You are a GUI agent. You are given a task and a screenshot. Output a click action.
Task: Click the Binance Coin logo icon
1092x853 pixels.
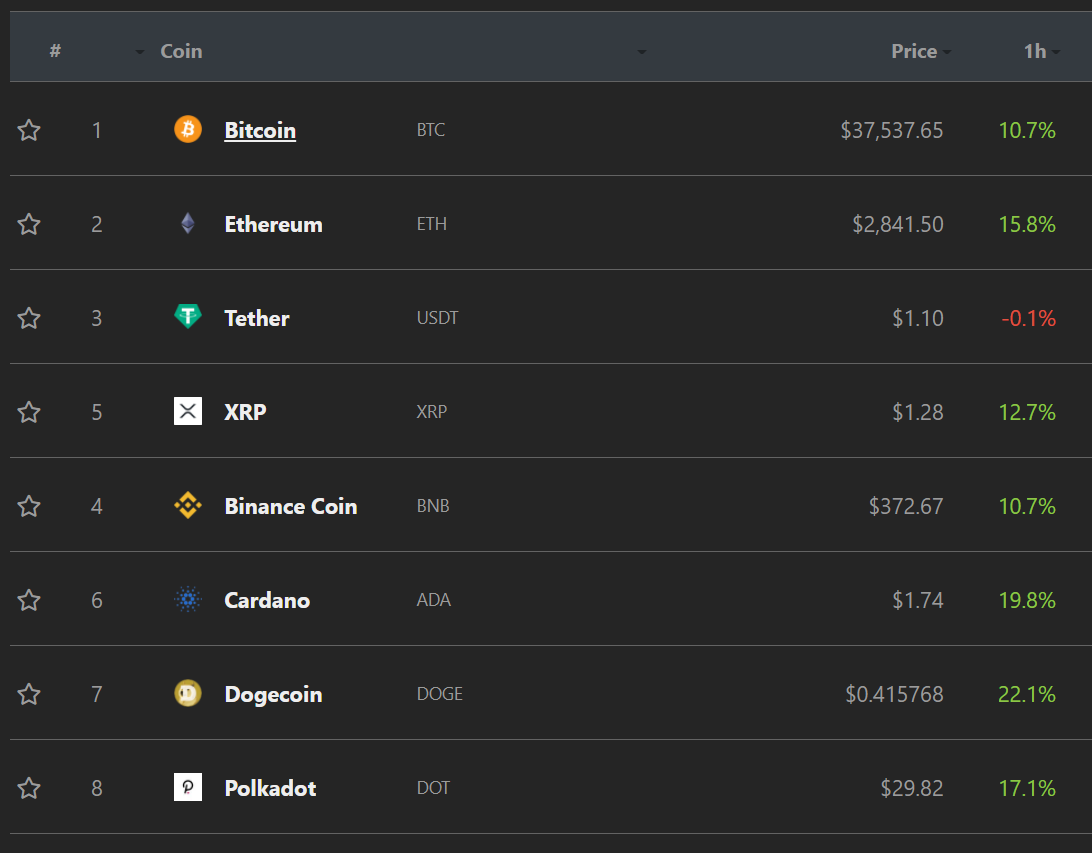(x=188, y=506)
